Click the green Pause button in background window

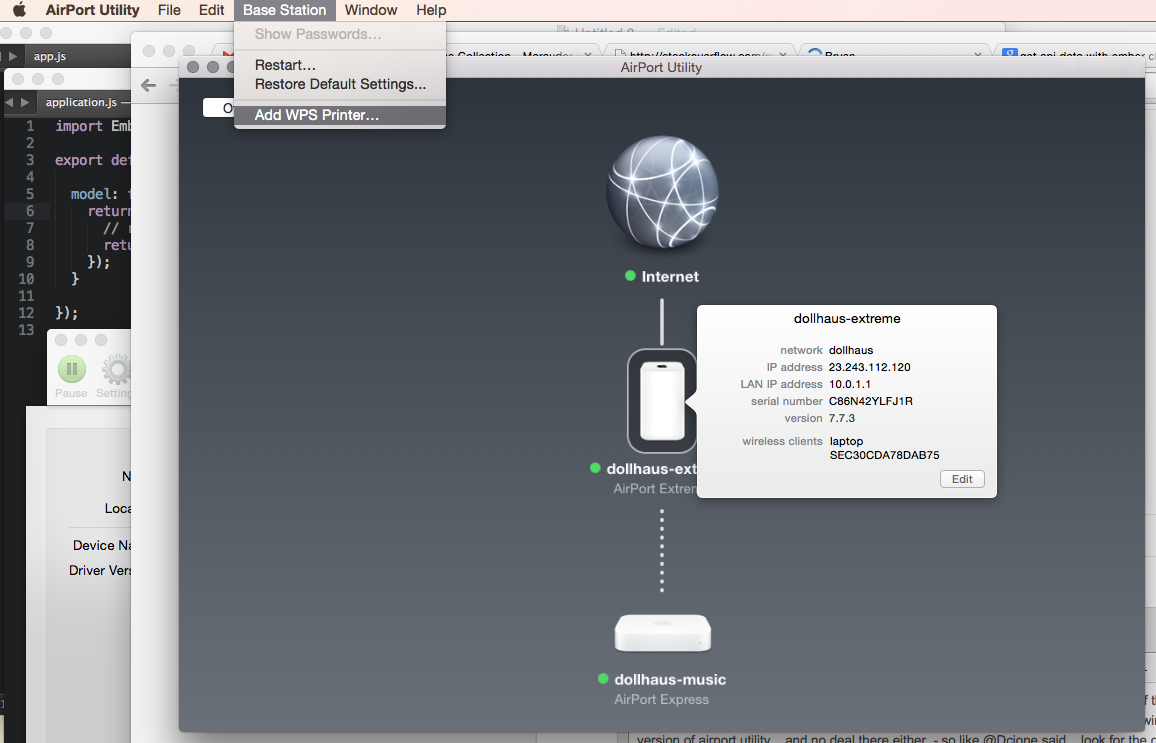[72, 369]
